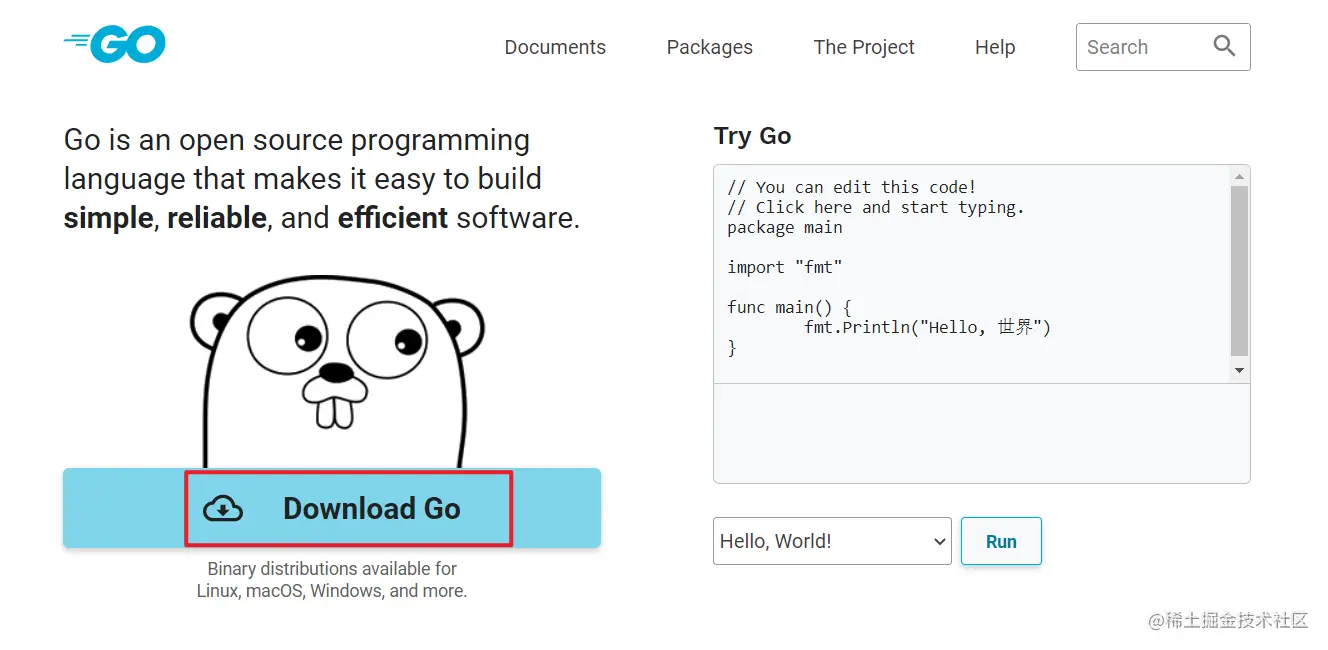Click the code editor scrollbar up arrow

click(x=1240, y=177)
